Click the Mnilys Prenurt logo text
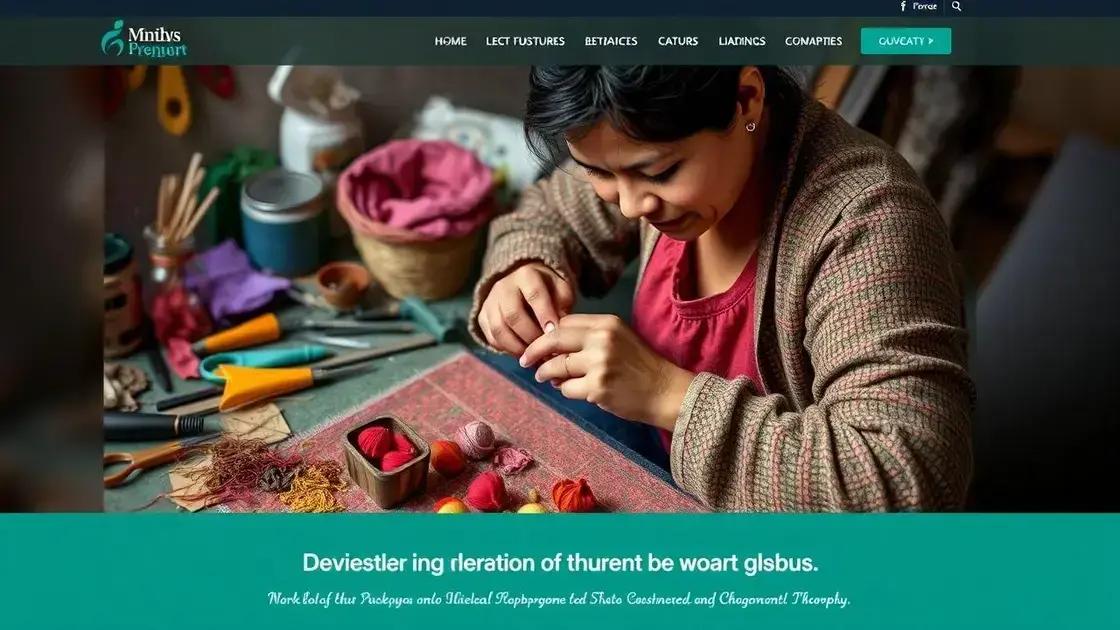 pyautogui.click(x=157, y=41)
